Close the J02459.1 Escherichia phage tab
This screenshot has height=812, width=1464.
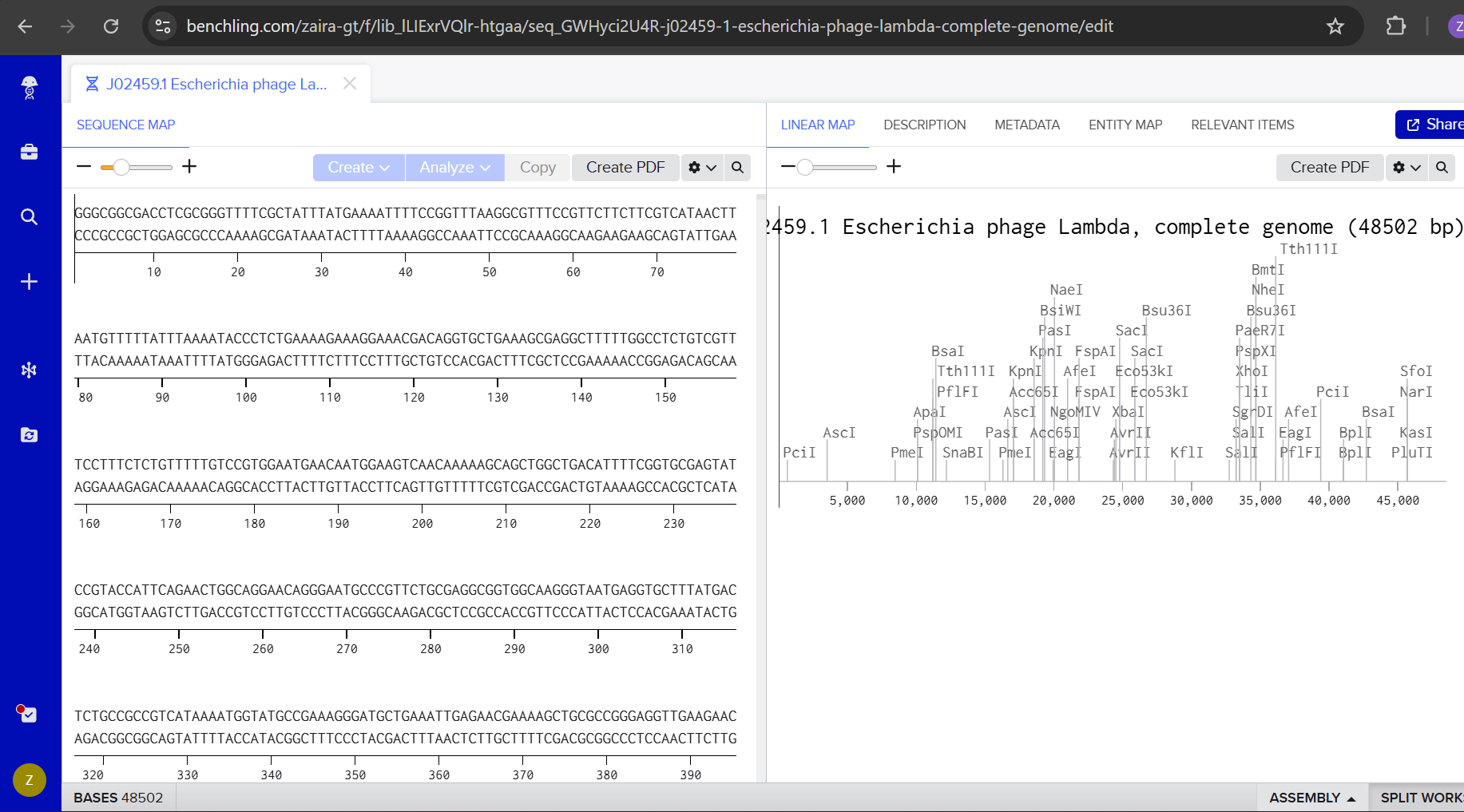click(350, 84)
